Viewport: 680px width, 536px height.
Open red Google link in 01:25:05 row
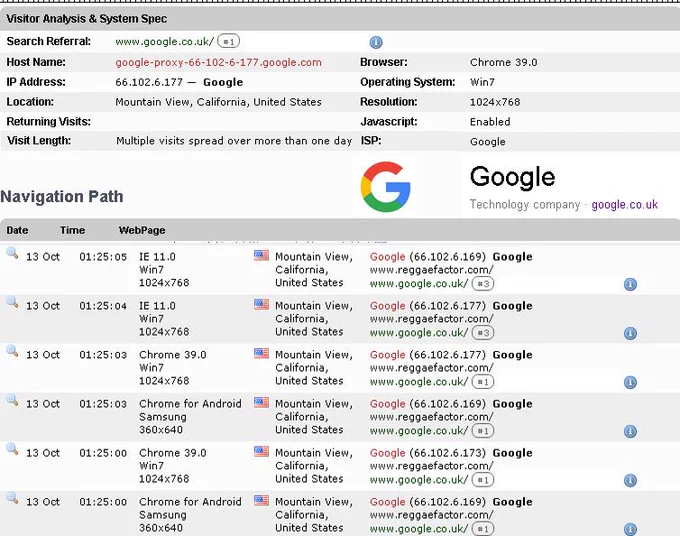(387, 257)
